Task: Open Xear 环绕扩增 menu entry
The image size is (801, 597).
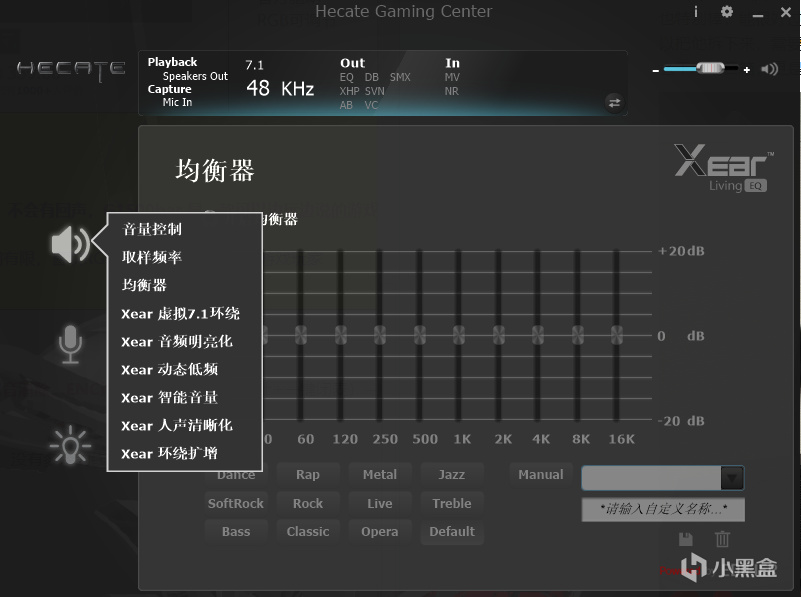Action: (170, 453)
